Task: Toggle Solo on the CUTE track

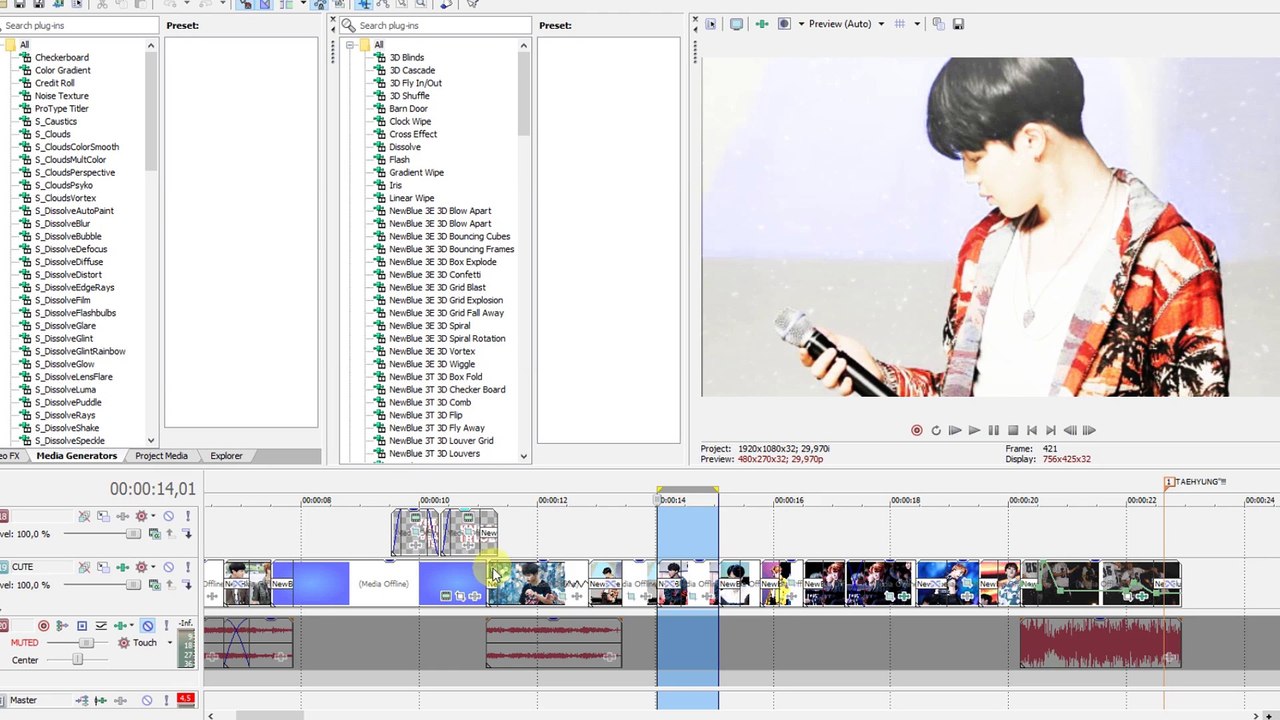Action: coord(187,567)
